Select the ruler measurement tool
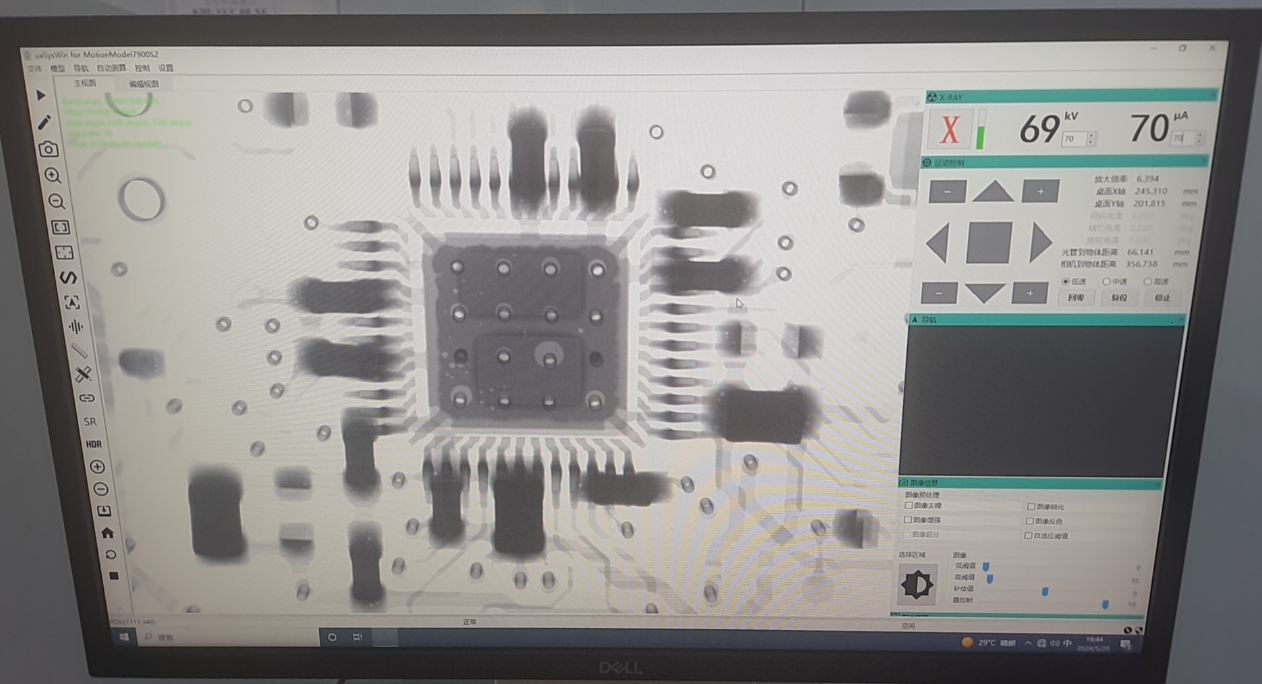Image resolution: width=1262 pixels, height=684 pixels. point(79,351)
